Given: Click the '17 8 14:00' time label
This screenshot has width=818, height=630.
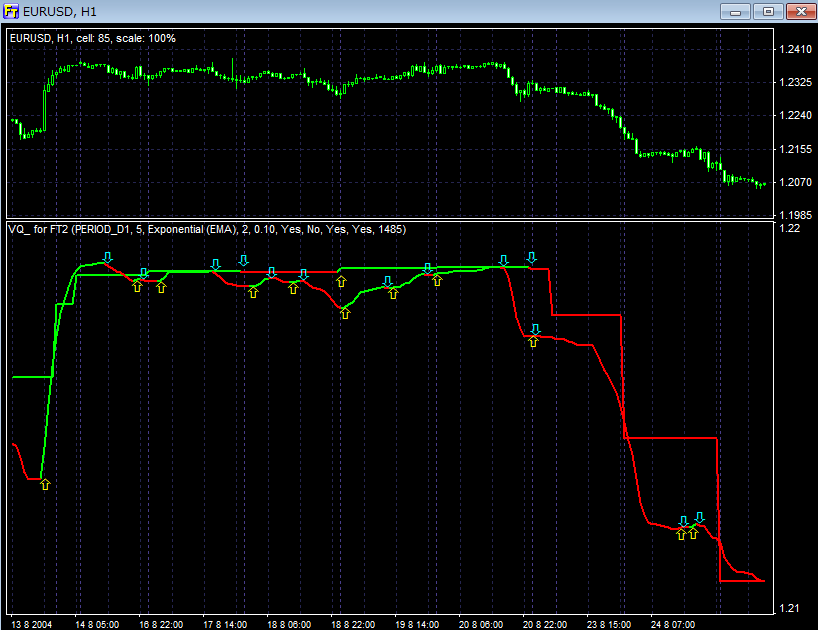Looking at the screenshot, I should tap(225, 624).
